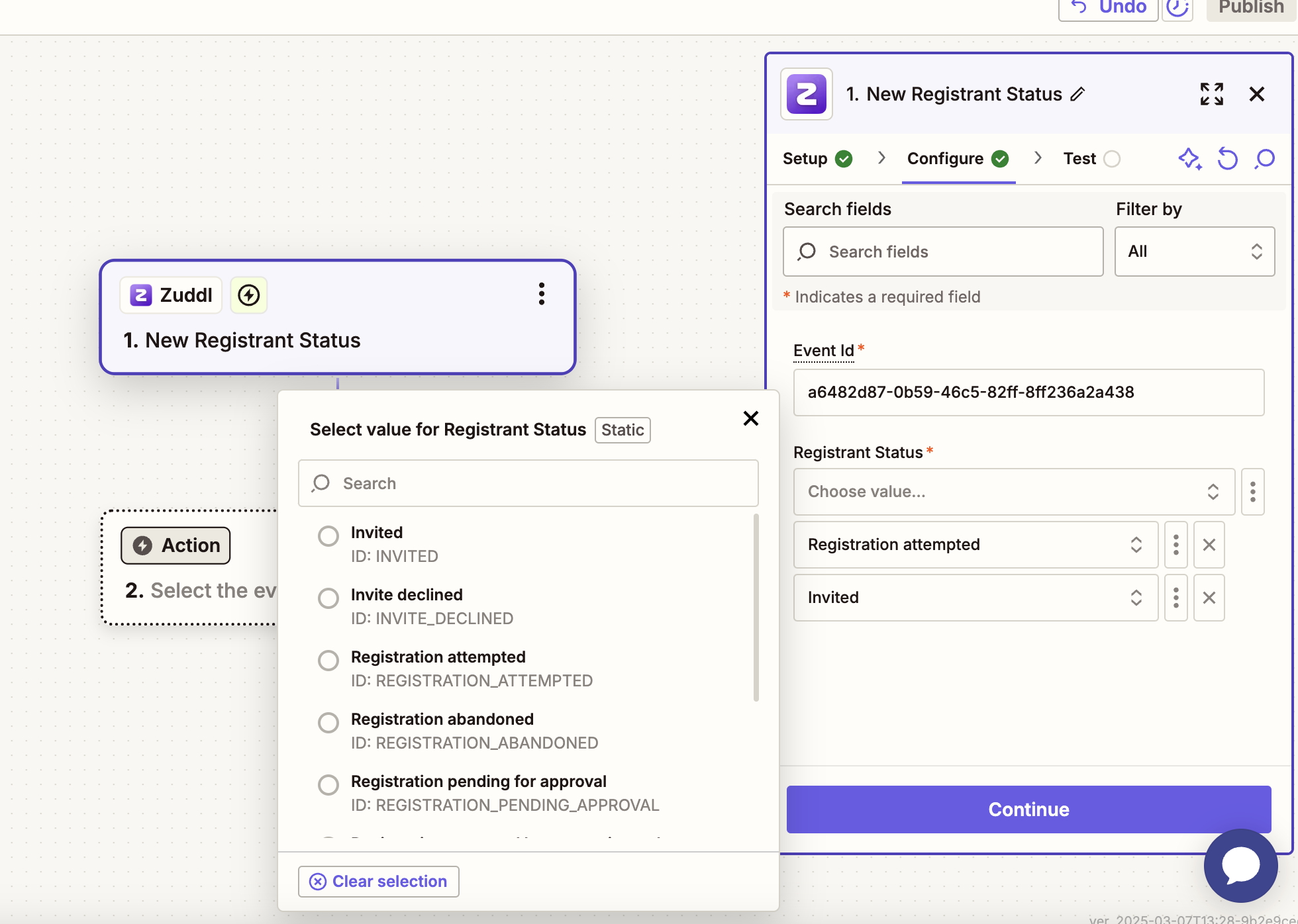Screen dimensions: 1298x924
Task: Expand the step panel to fullscreen
Action: 1211,94
